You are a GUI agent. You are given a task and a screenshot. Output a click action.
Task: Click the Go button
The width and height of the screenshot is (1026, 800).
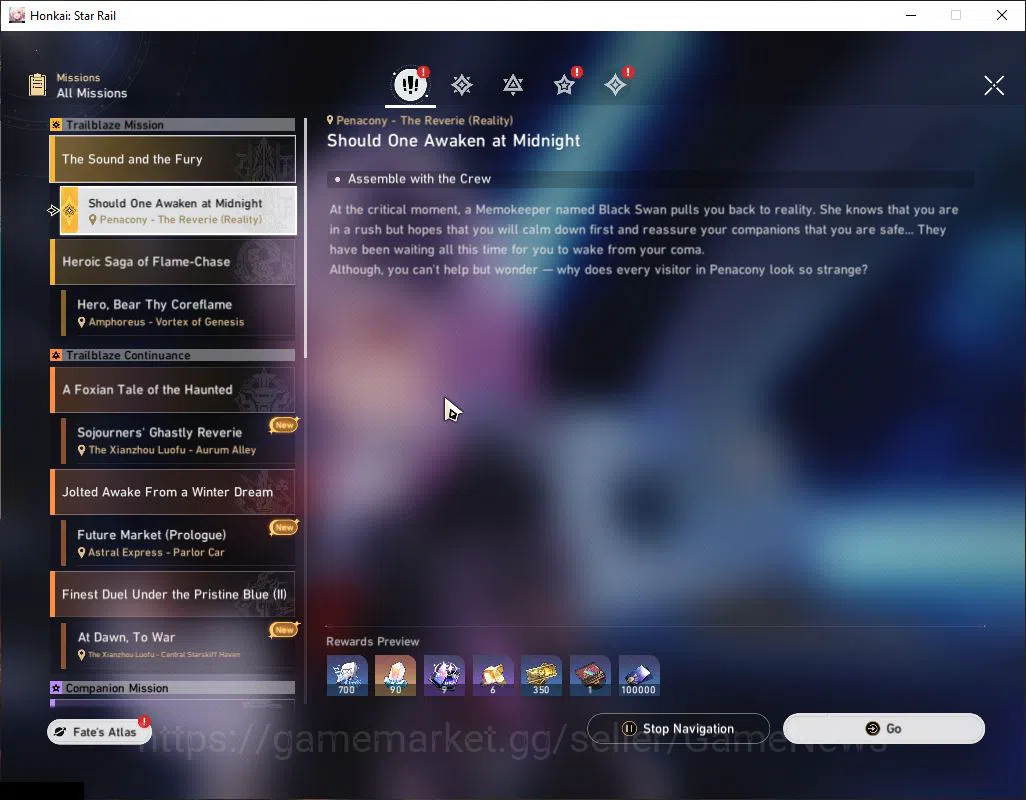coord(883,729)
